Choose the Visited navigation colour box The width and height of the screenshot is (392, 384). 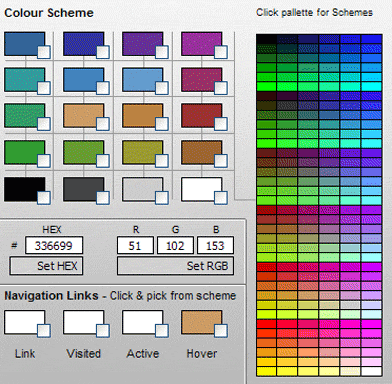84,322
